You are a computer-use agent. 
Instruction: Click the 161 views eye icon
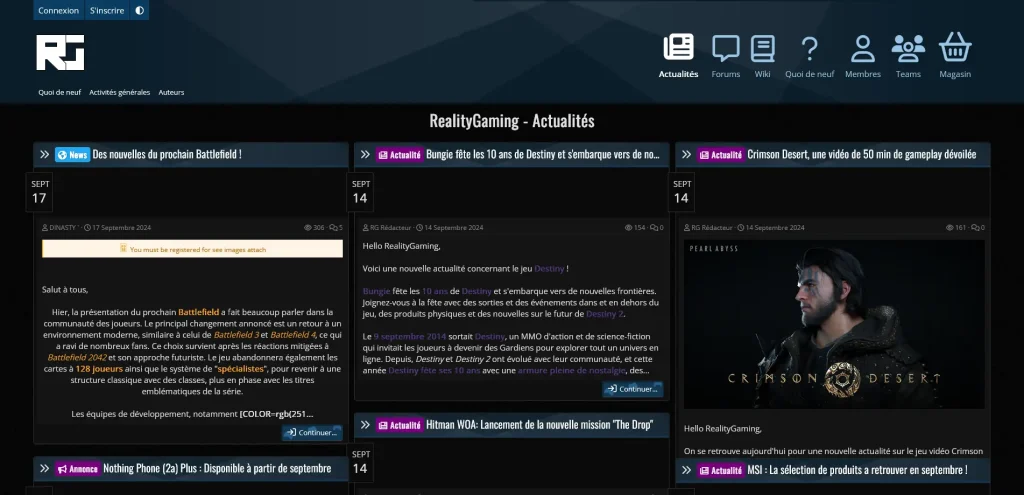click(x=950, y=228)
